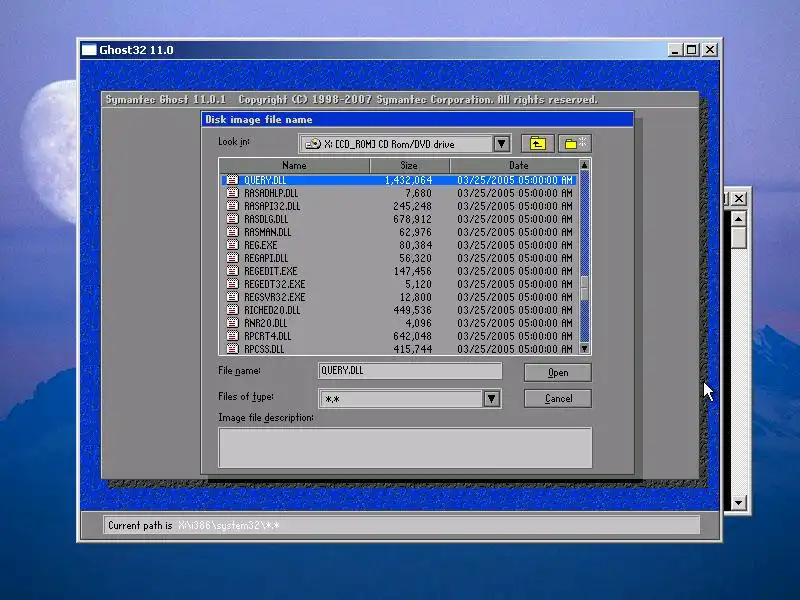Select the QUERY.DLL file icon
Viewport: 800px width, 600px height.
pos(232,180)
